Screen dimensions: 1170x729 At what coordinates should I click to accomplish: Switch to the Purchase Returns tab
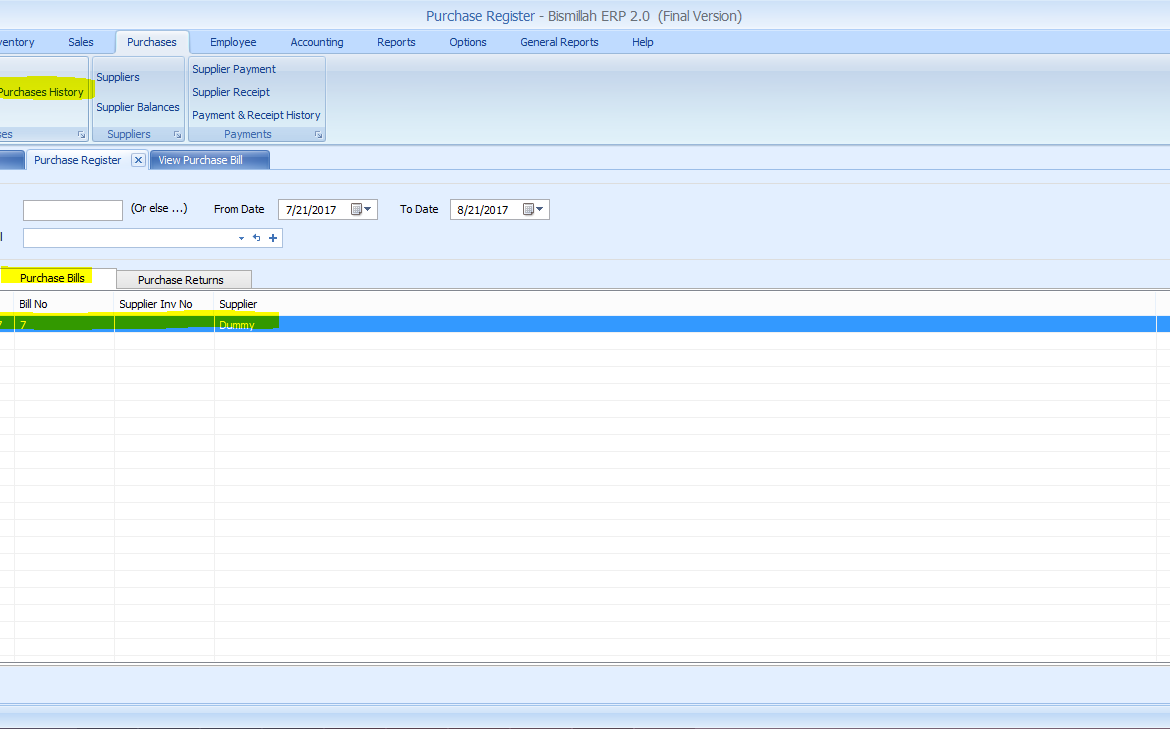pos(181,280)
